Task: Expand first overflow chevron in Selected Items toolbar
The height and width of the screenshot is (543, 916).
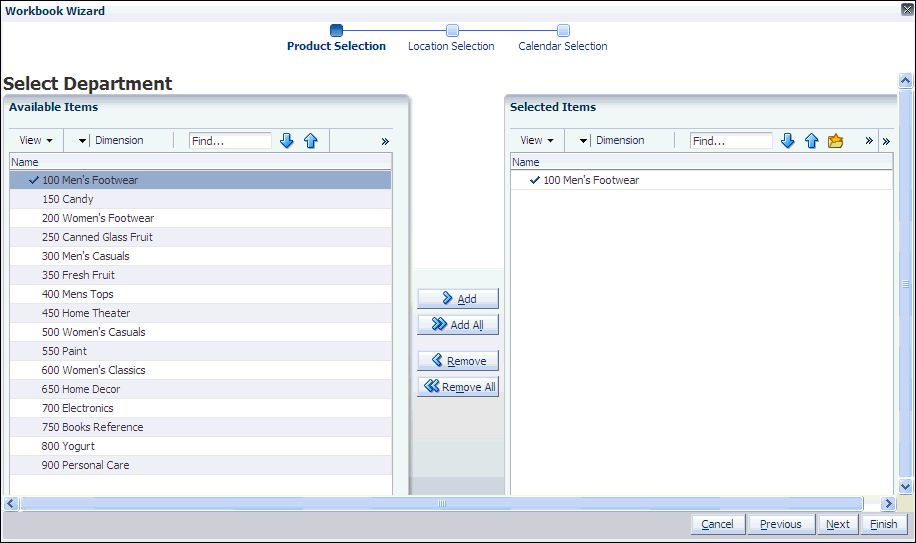Action: click(x=869, y=141)
